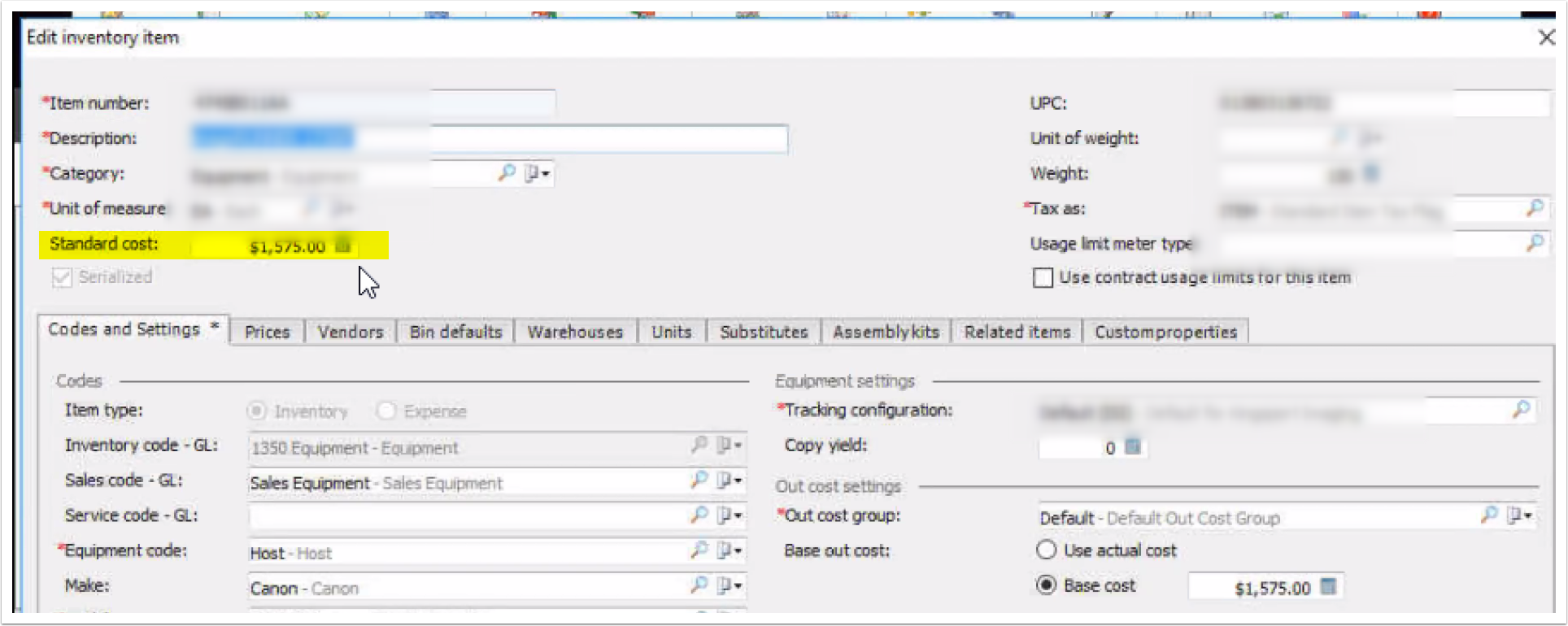This screenshot has width=1568, height=626.
Task: Expand Inventory code - GL quick-add dropdown
Action: (729, 446)
